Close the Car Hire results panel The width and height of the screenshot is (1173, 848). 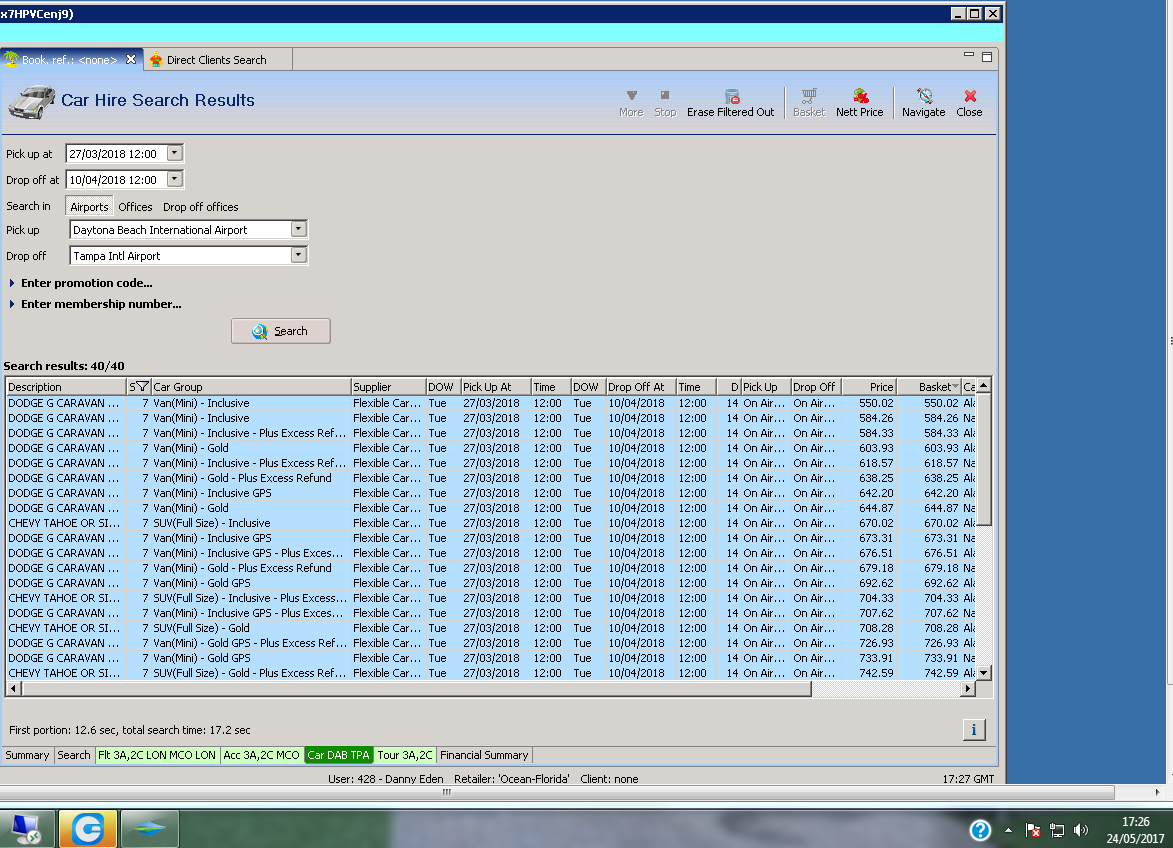tap(970, 103)
